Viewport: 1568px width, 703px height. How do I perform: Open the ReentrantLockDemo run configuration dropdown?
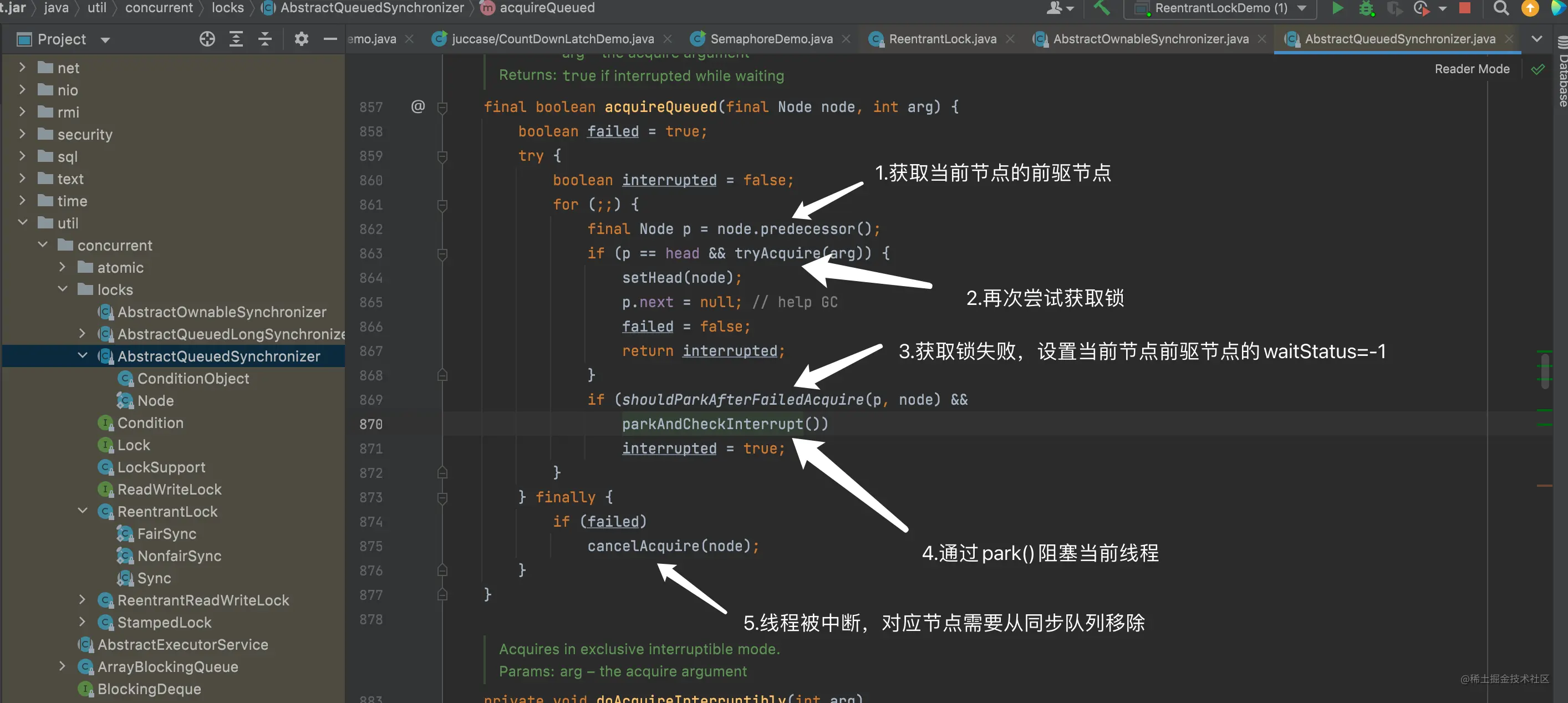[x=1220, y=8]
